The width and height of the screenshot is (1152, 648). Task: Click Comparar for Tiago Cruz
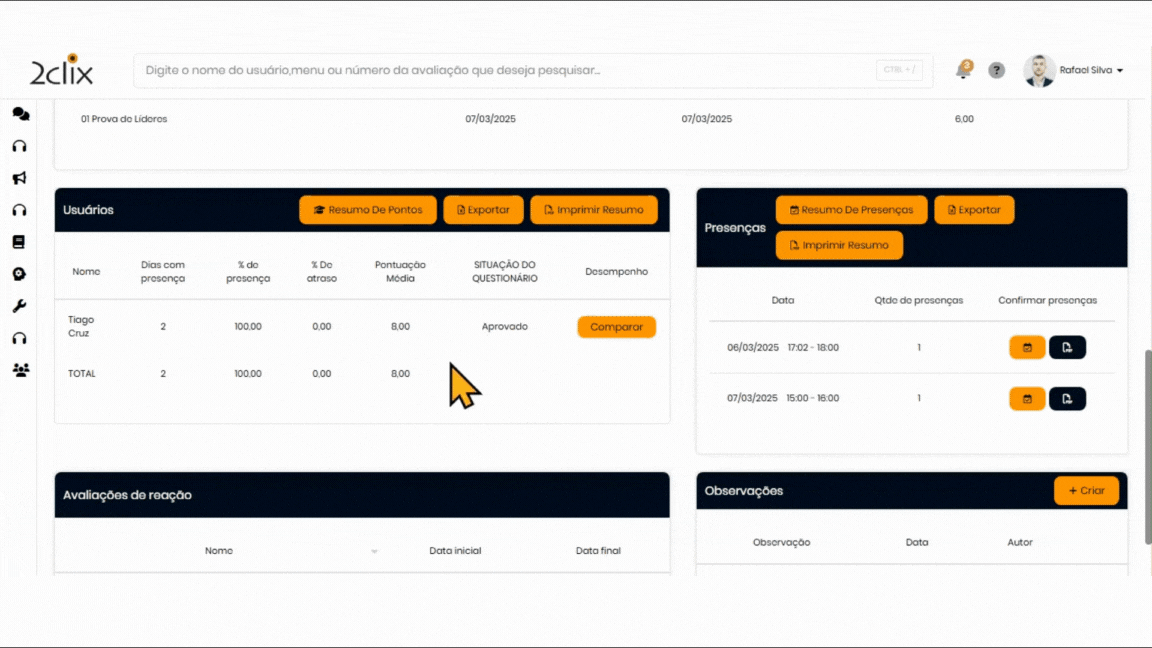[x=616, y=327]
